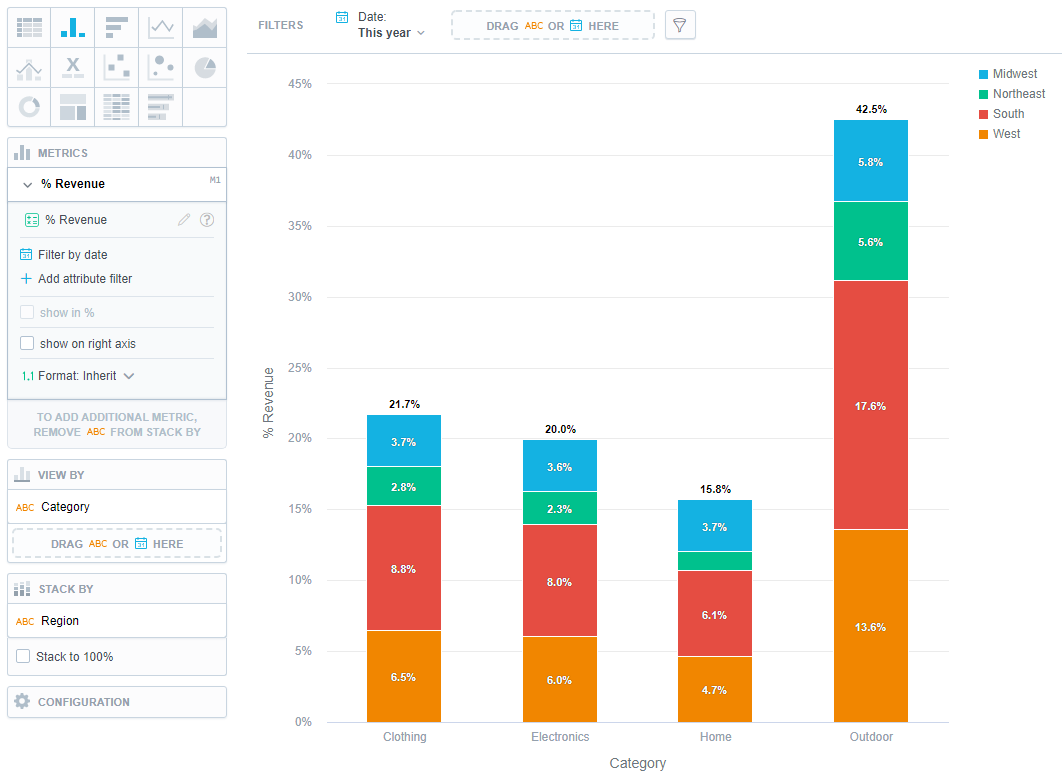Select the Area chart type
Screen dimensions: 1062x781
tap(205, 28)
